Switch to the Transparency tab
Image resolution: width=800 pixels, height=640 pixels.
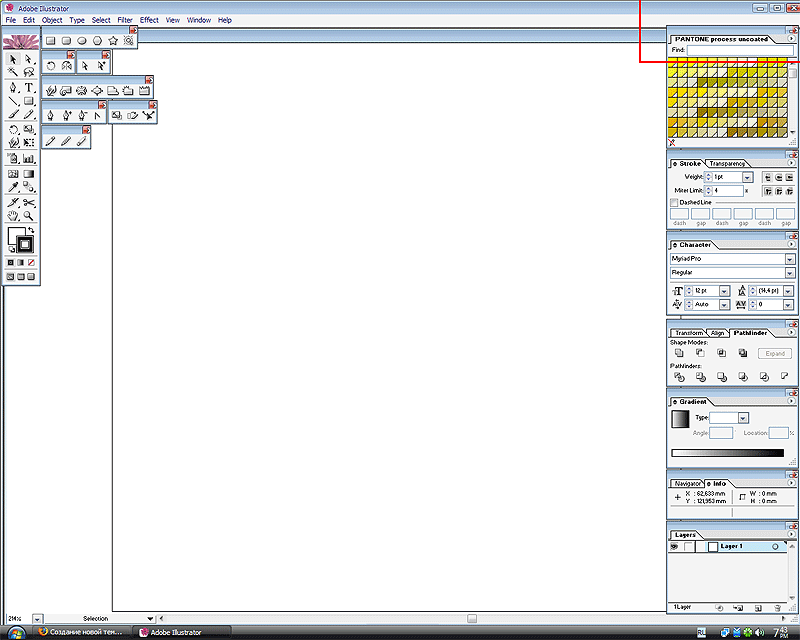coord(727,163)
